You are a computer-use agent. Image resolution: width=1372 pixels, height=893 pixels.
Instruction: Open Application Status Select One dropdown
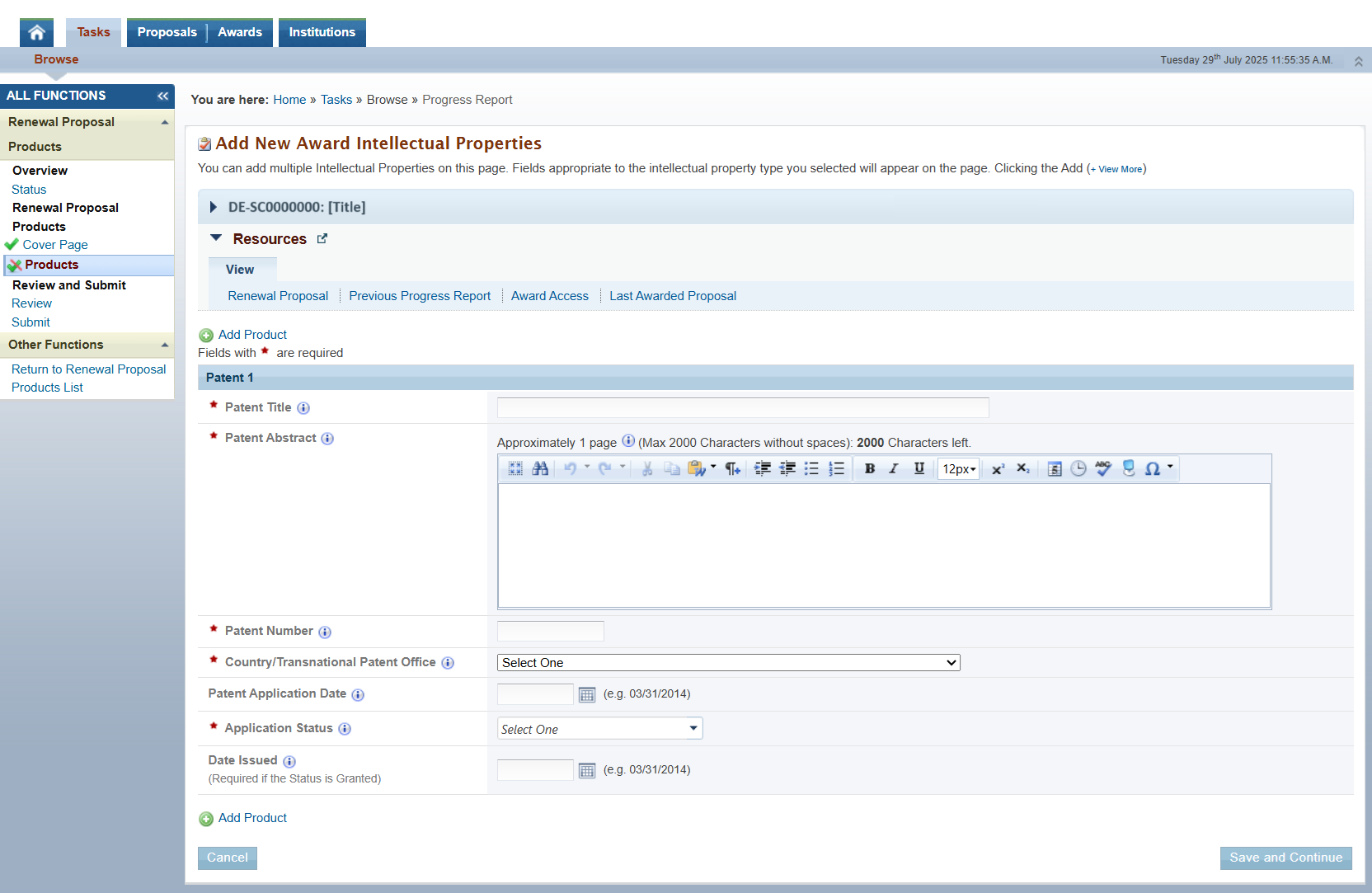point(599,729)
